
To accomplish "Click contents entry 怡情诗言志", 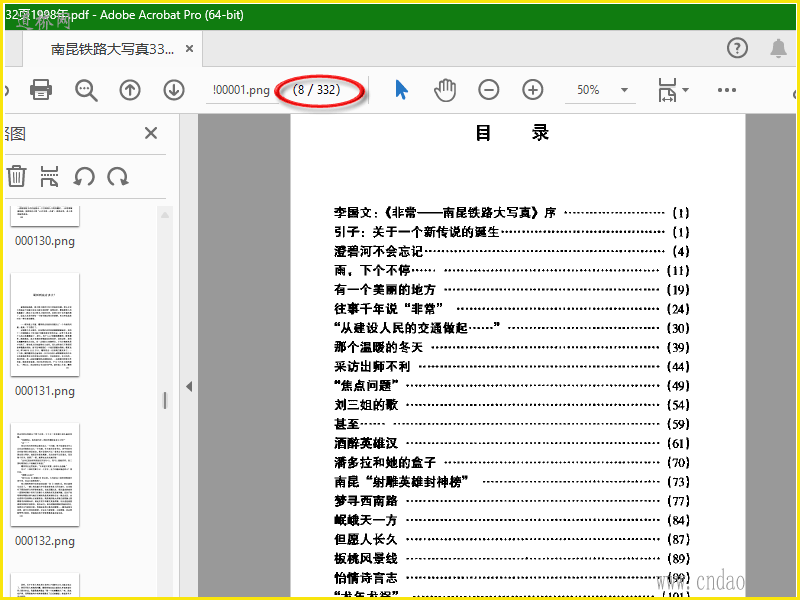I will pyautogui.click(x=366, y=578).
